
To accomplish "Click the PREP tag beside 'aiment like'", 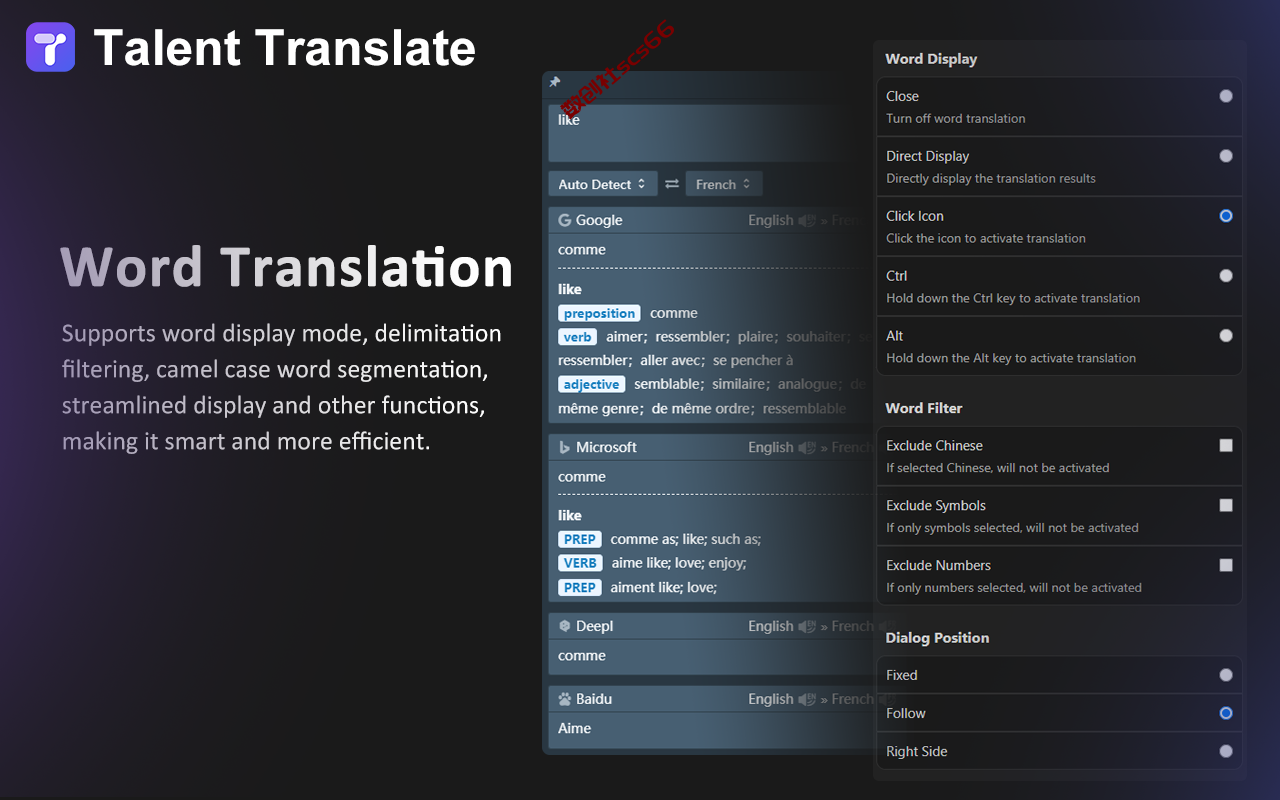I will coord(580,587).
